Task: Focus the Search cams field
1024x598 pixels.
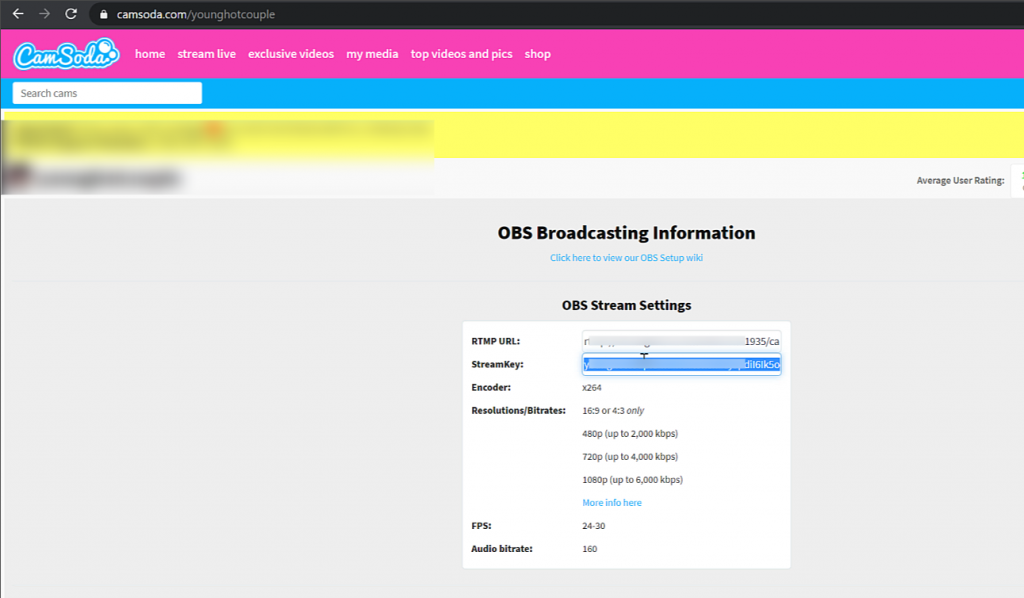Action: pos(107,93)
